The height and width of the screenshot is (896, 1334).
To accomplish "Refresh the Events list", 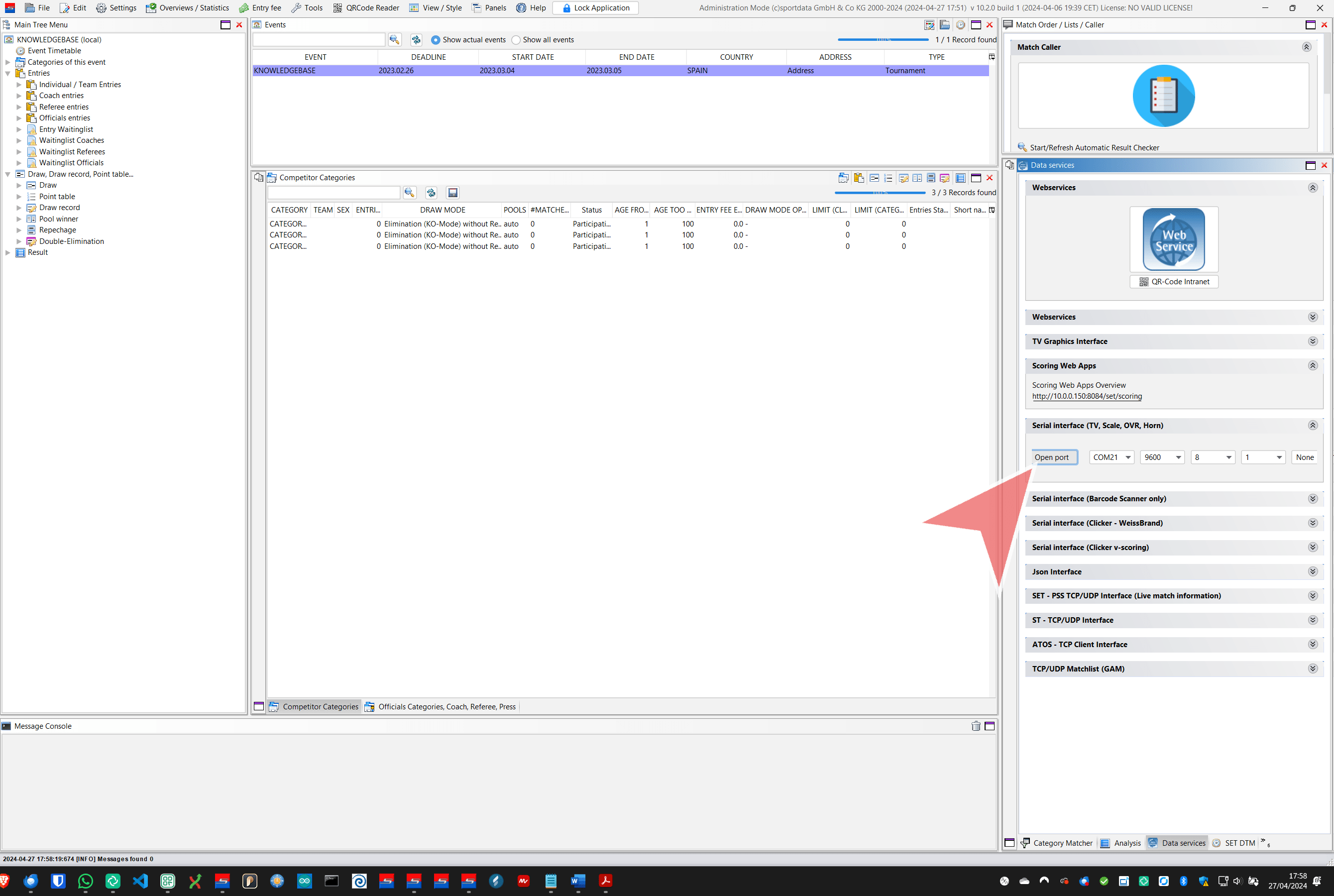I will [x=416, y=39].
